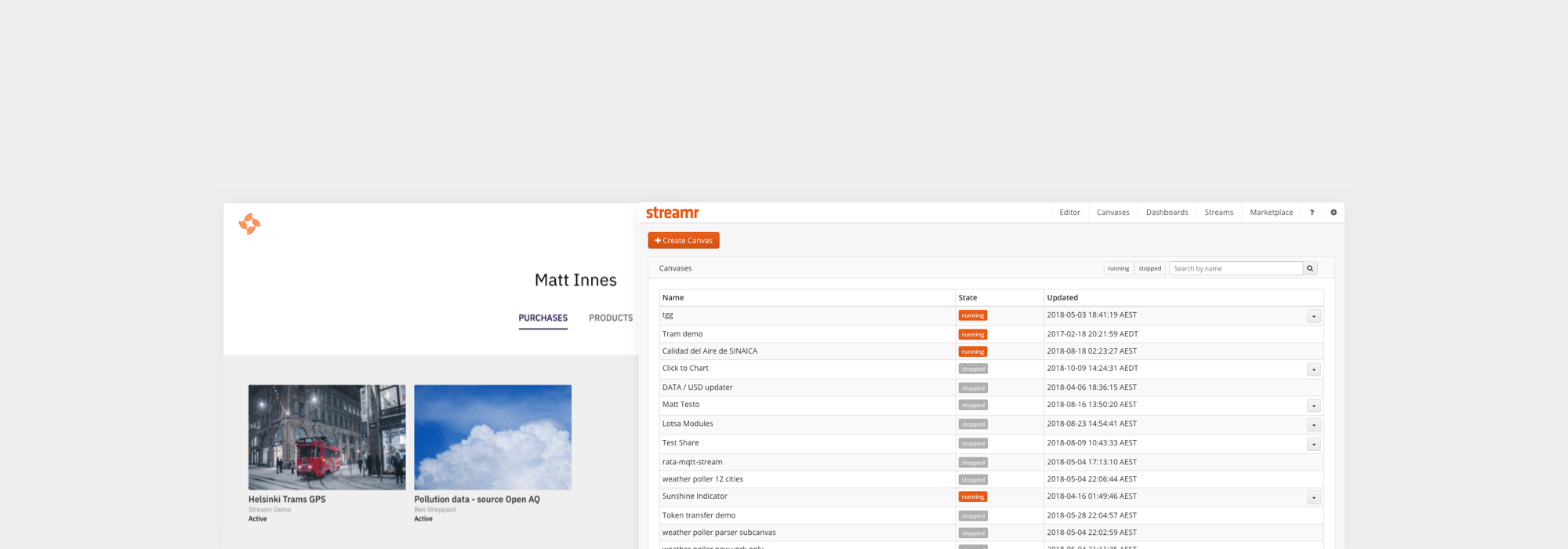Toggle the running filter button
Viewport: 1568px width, 549px height.
click(1118, 268)
